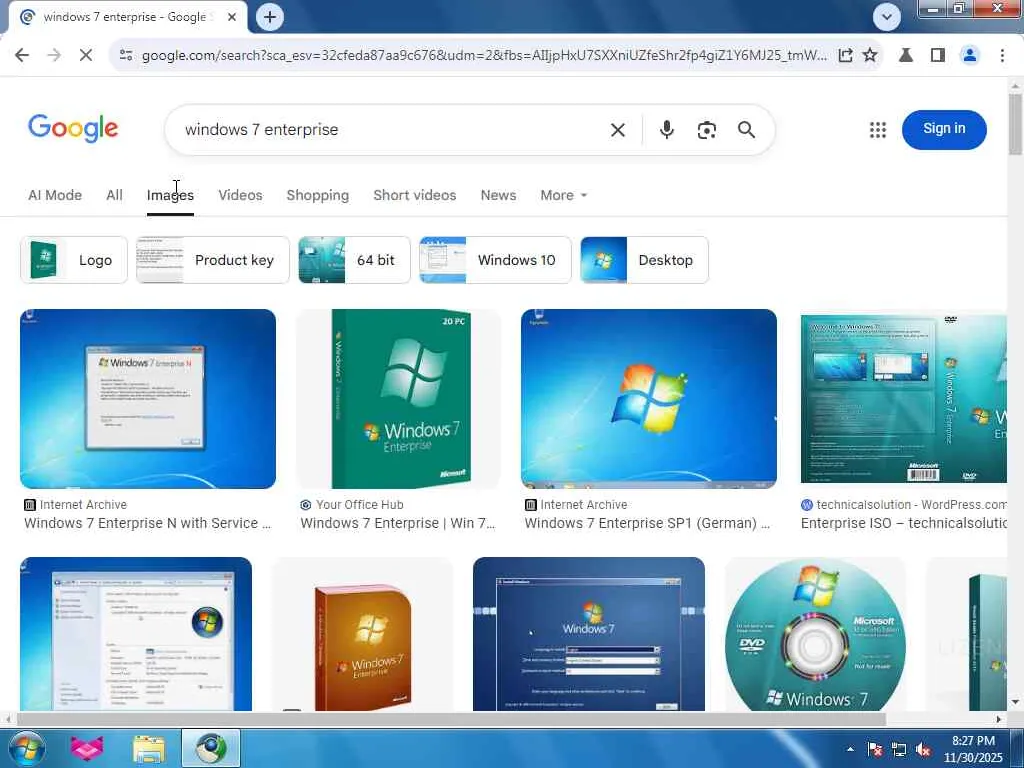Open the tab search dropdown
Image resolution: width=1024 pixels, height=768 pixels.
pyautogui.click(x=886, y=17)
